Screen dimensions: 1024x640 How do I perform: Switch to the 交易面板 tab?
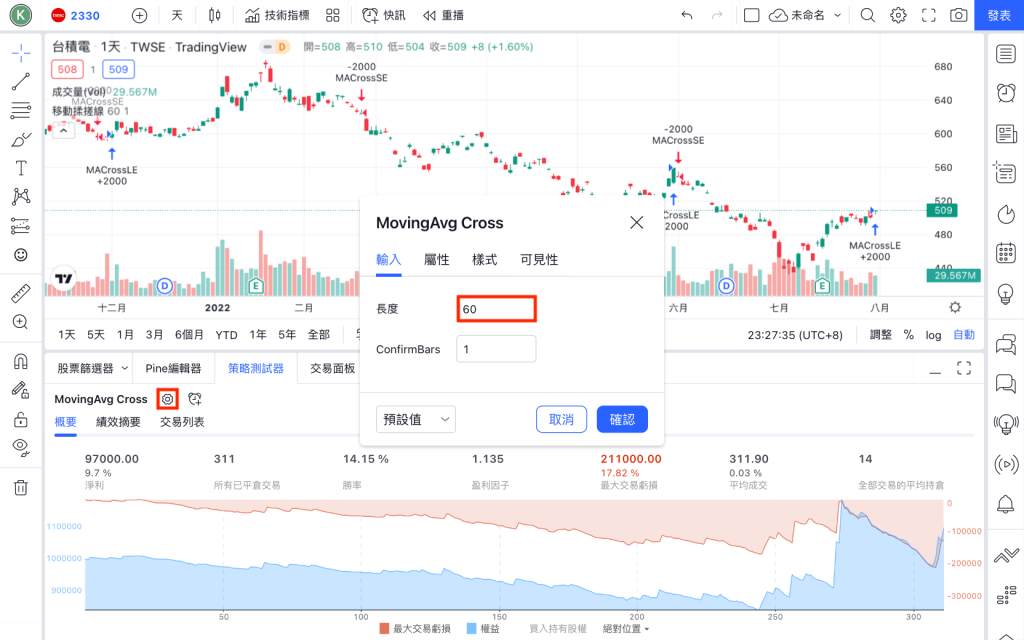(332, 368)
